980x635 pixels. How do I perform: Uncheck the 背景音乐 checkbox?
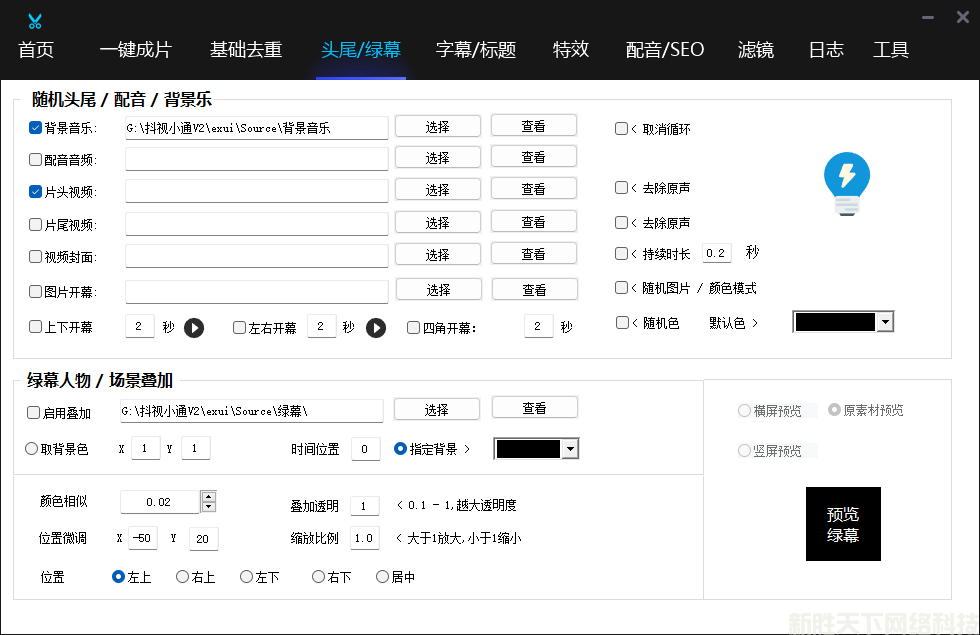(x=35, y=128)
